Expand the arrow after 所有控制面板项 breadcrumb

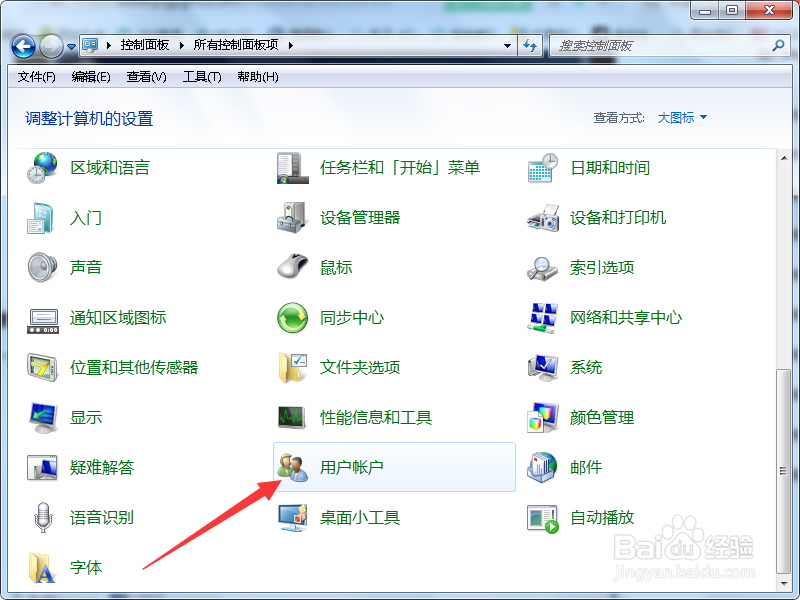(x=290, y=45)
